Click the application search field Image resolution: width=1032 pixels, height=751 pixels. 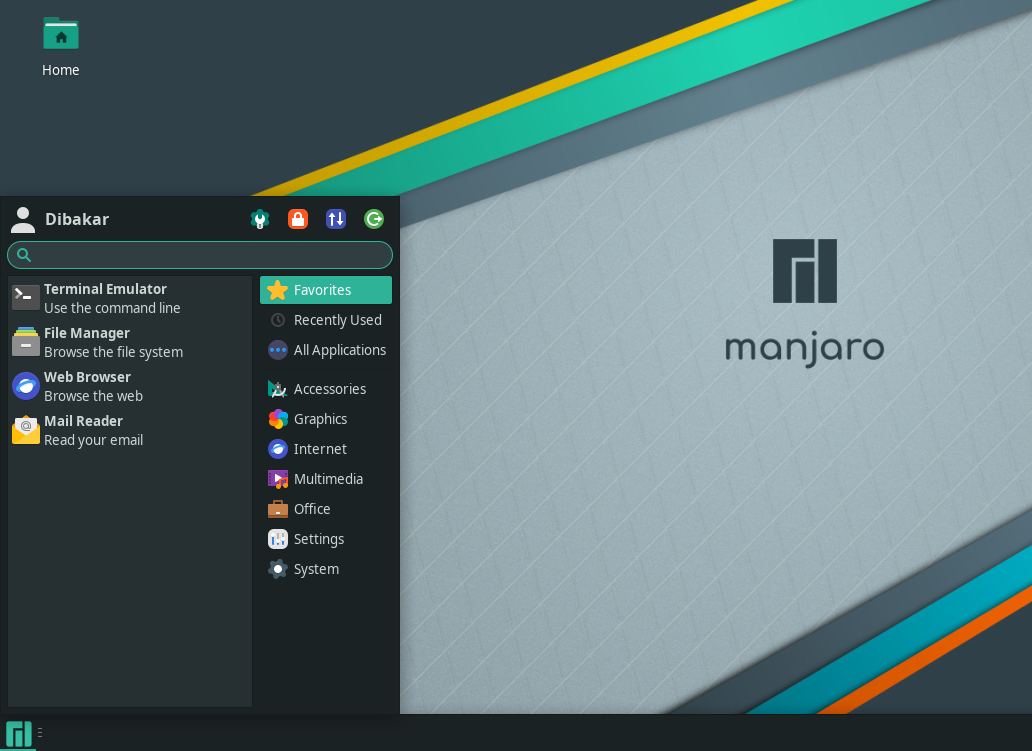coord(200,255)
